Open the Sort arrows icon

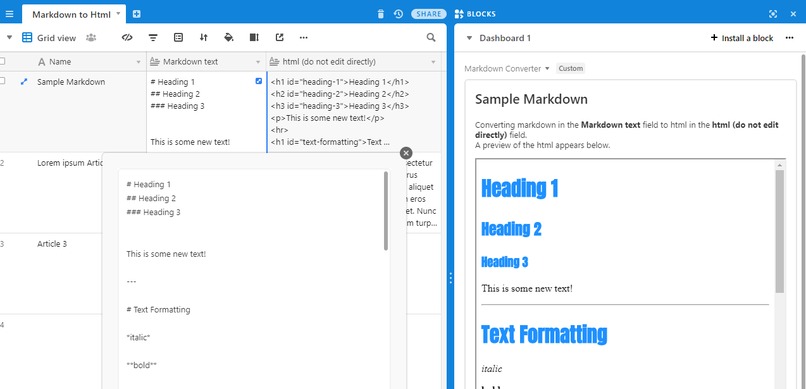(x=204, y=38)
